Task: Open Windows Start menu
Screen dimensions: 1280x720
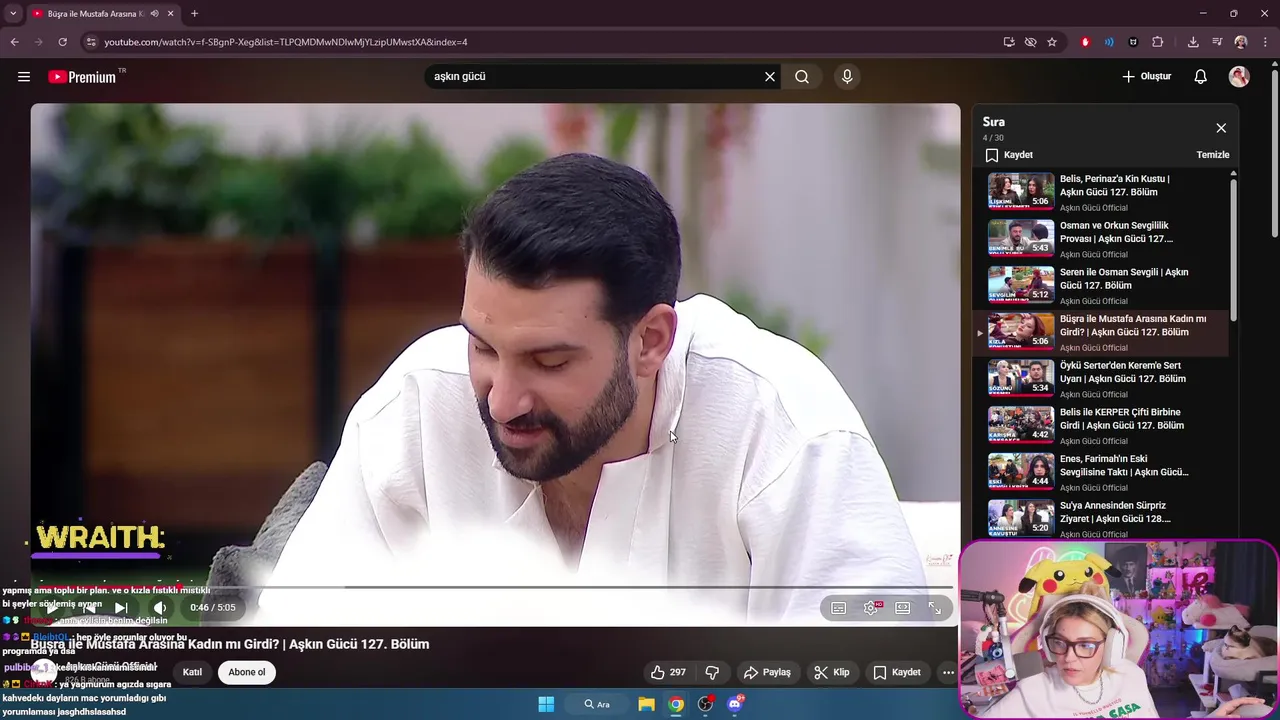Action: click(x=546, y=704)
